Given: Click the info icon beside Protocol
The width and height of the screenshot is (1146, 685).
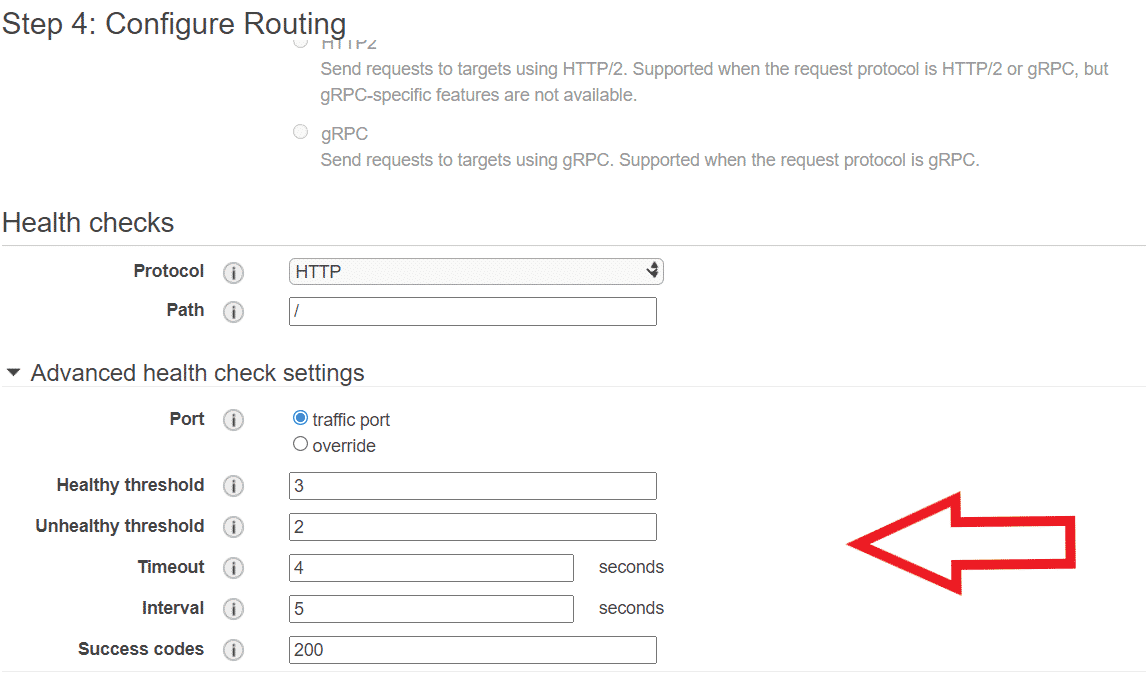Looking at the screenshot, I should 233,273.
